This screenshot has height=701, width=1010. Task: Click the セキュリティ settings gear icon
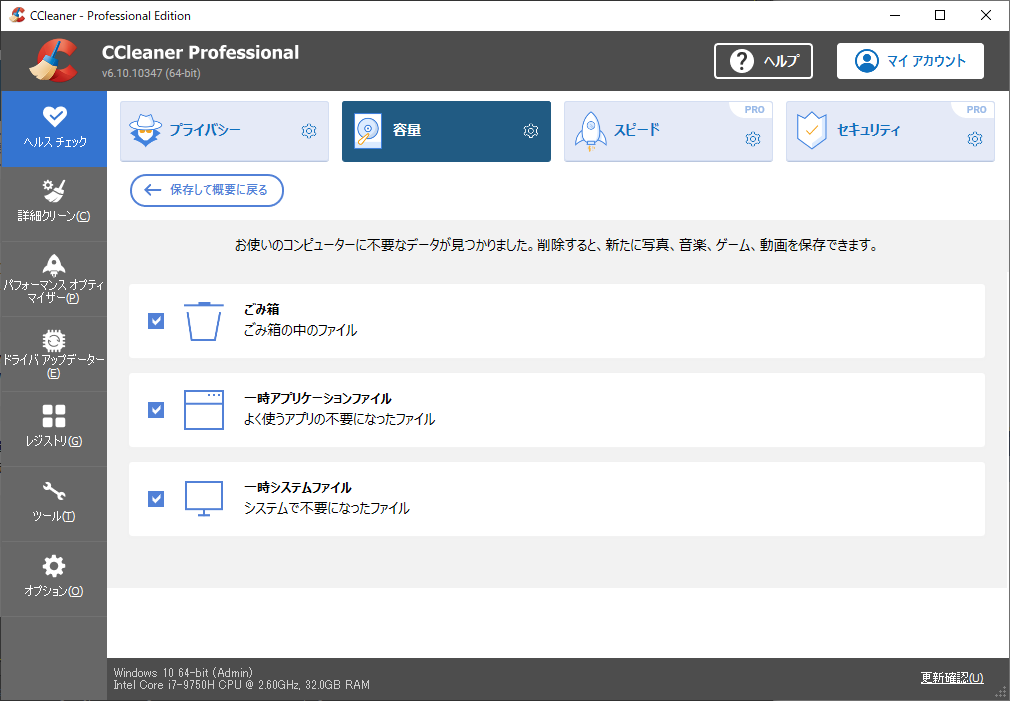975,139
